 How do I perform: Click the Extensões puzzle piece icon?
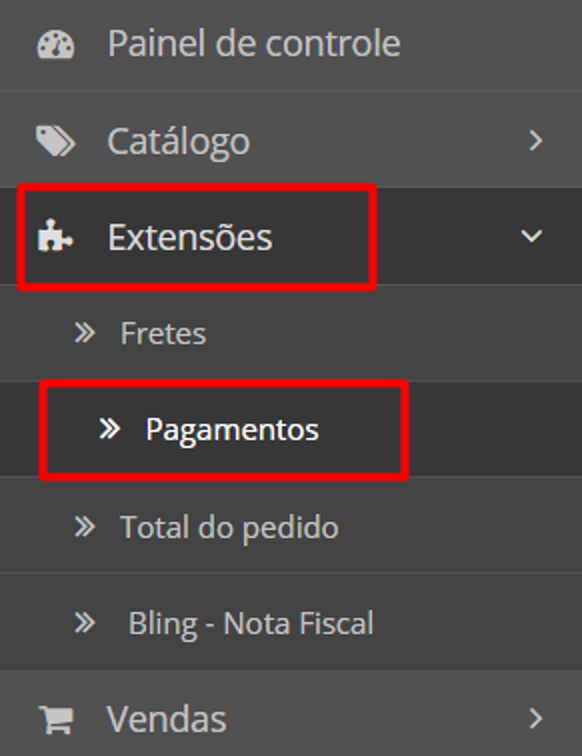coord(55,235)
